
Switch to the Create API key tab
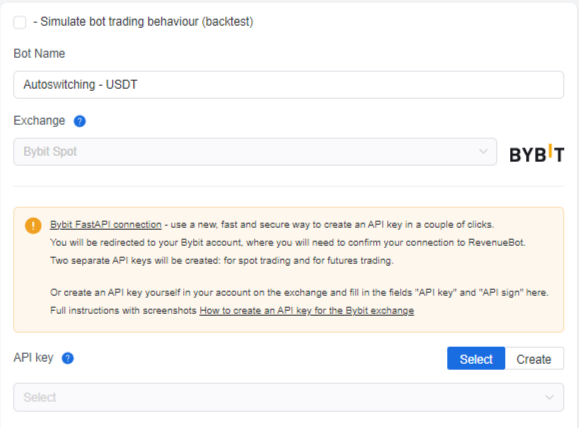tap(534, 359)
